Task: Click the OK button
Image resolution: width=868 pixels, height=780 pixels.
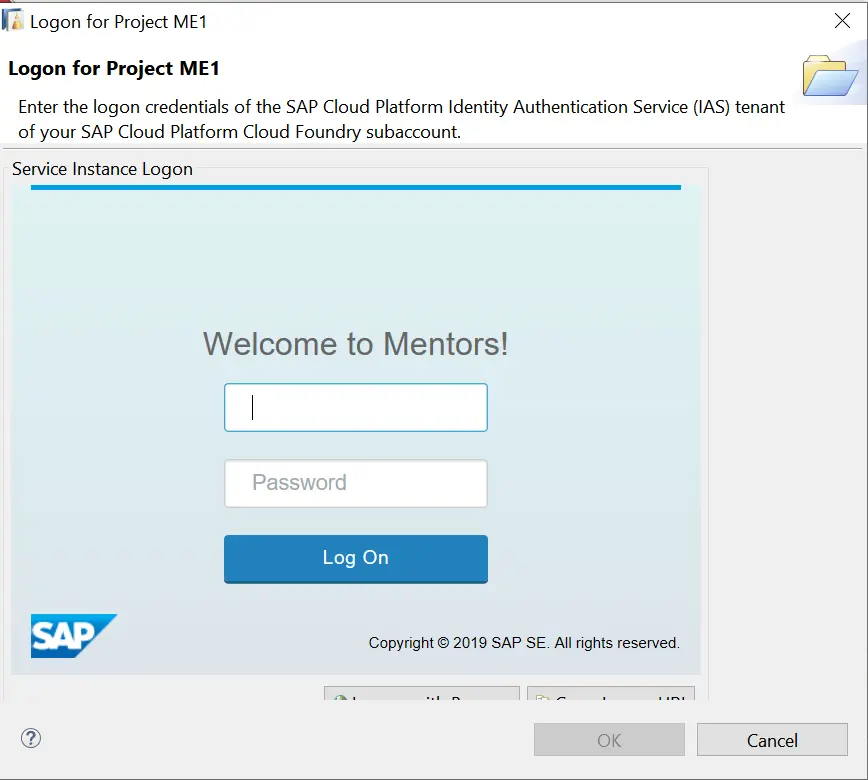Action: click(609, 740)
